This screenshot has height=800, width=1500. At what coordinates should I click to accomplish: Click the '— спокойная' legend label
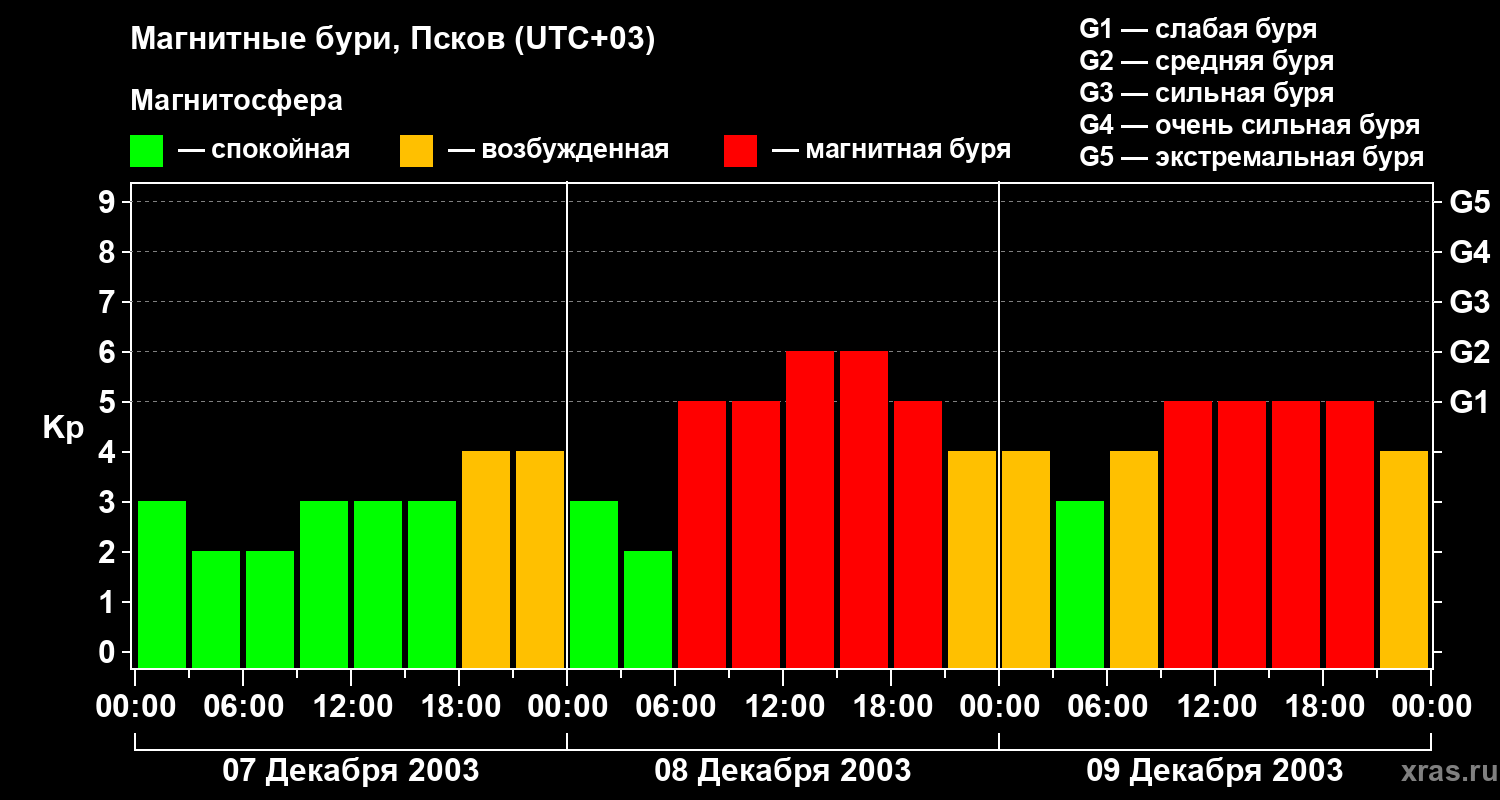click(x=264, y=150)
